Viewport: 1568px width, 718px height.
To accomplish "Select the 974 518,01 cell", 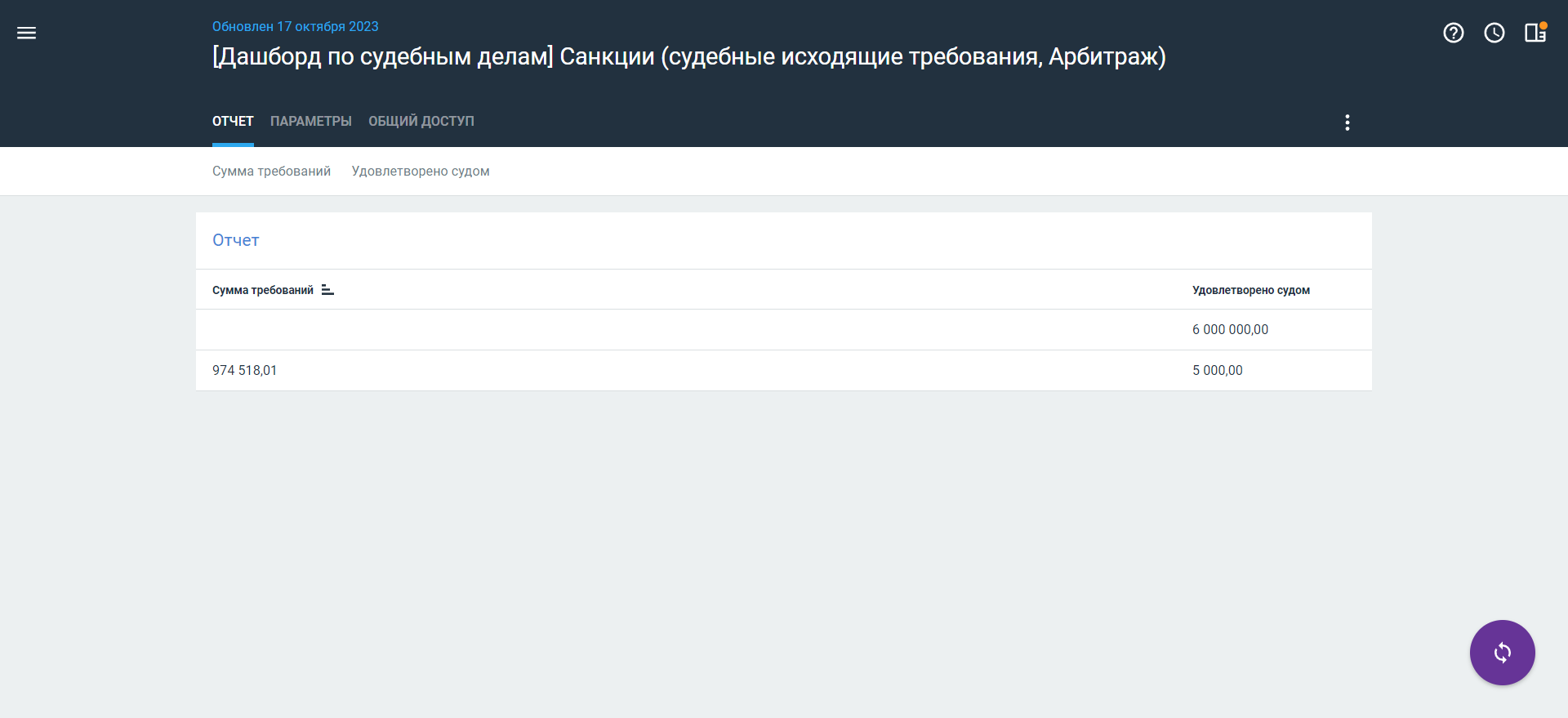I will (x=245, y=370).
